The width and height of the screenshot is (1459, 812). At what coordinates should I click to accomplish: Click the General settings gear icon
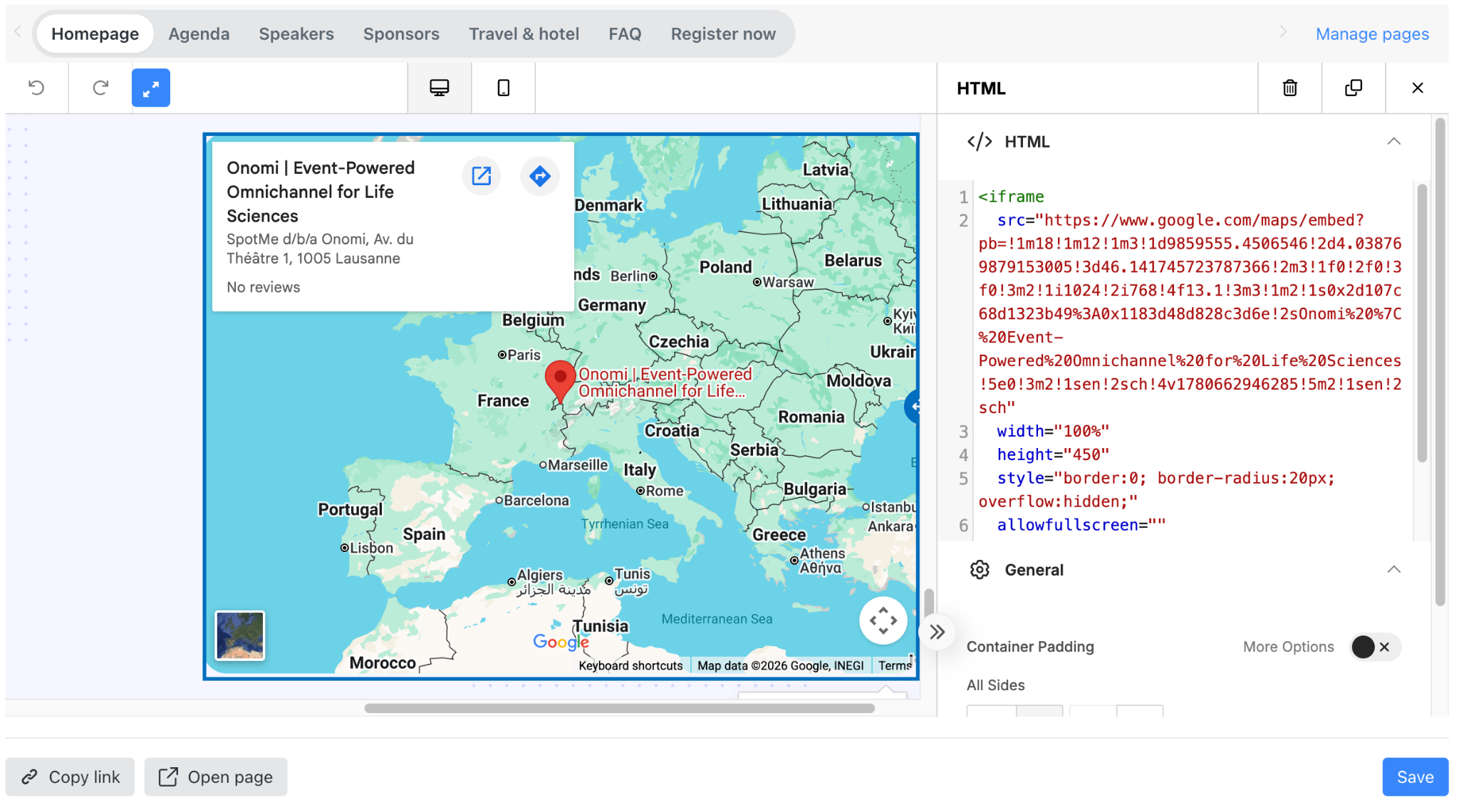(x=980, y=570)
